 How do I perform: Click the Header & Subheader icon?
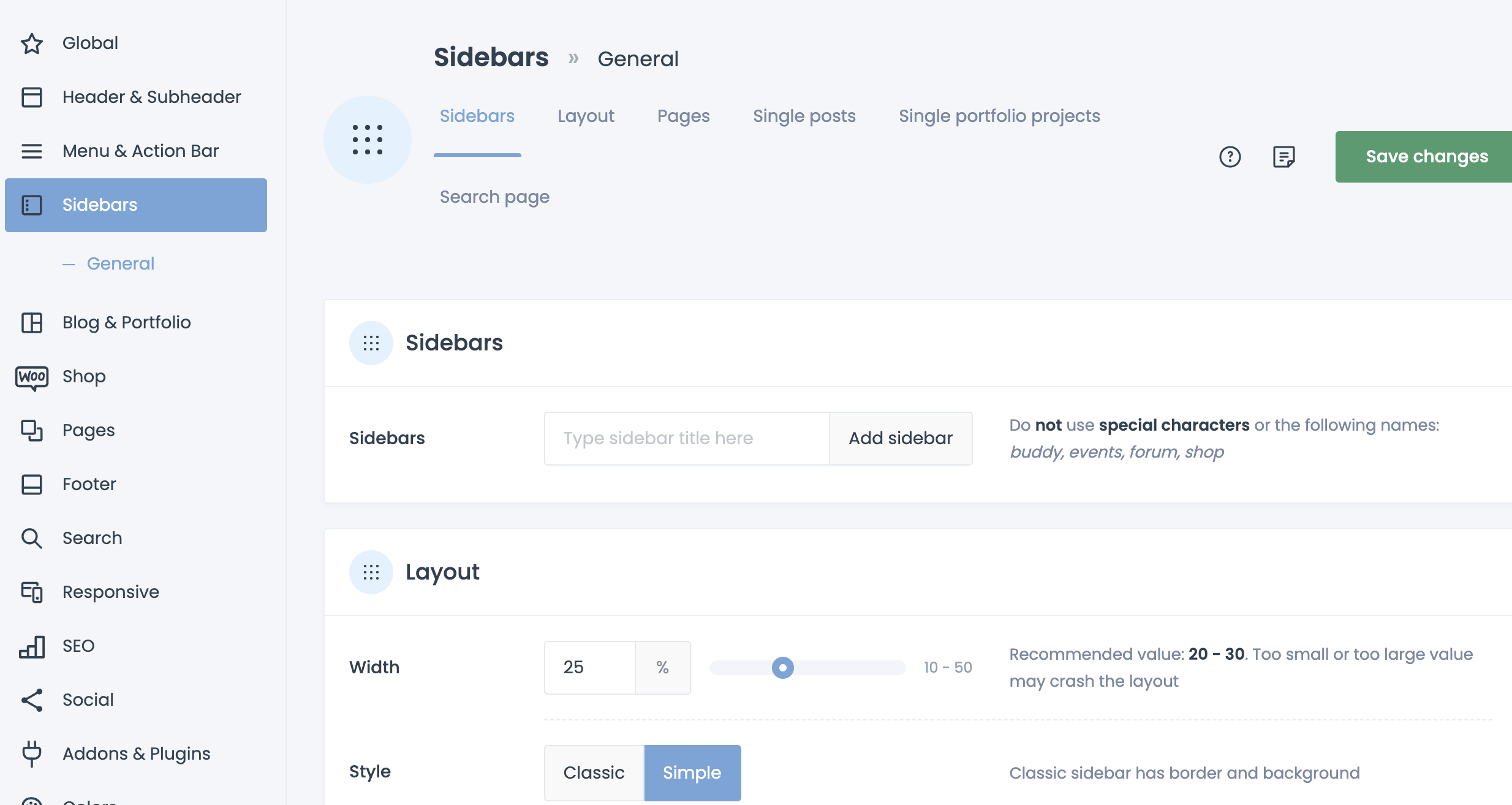coord(31,96)
